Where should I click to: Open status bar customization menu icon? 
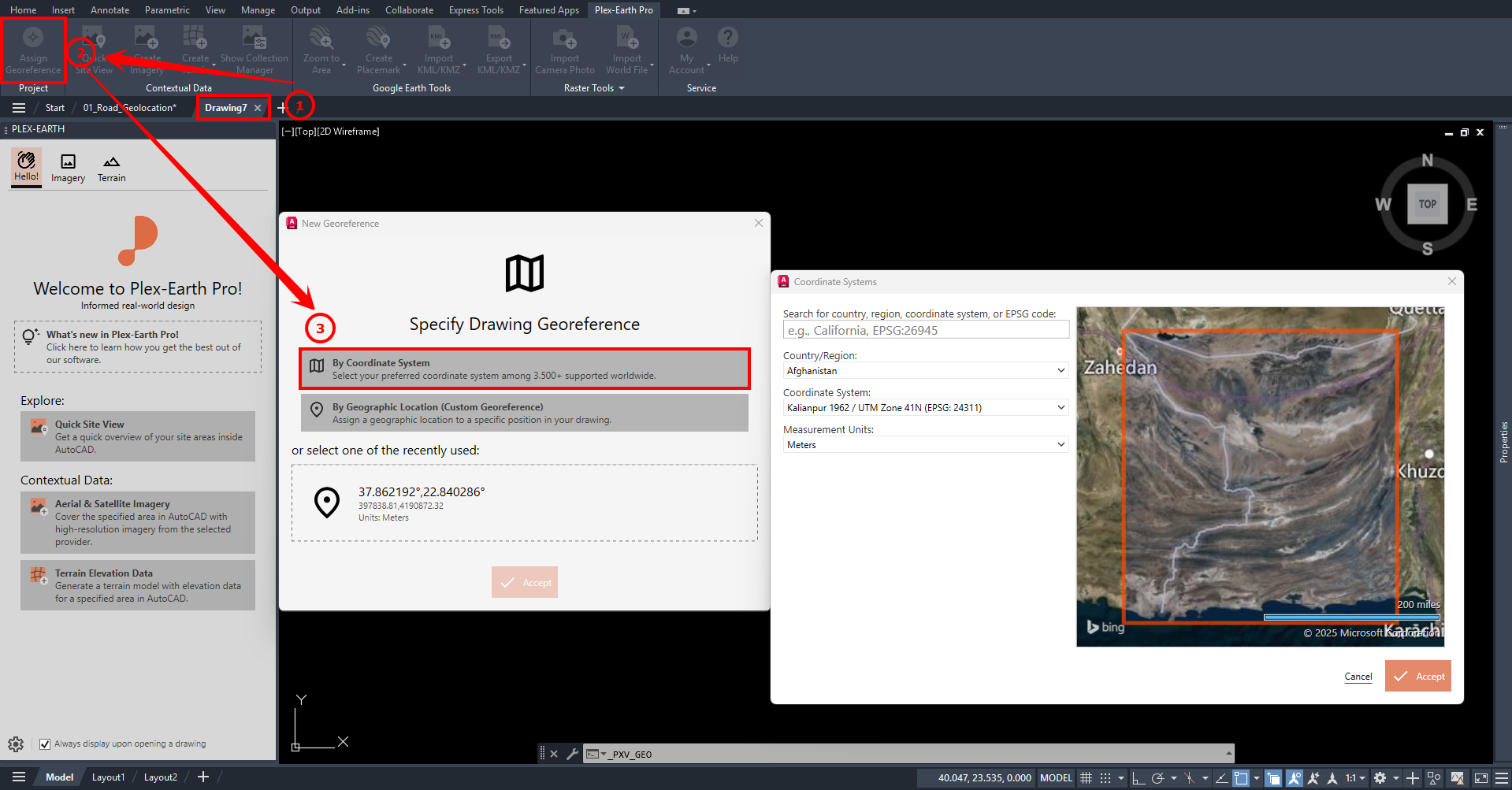[x=1502, y=777]
